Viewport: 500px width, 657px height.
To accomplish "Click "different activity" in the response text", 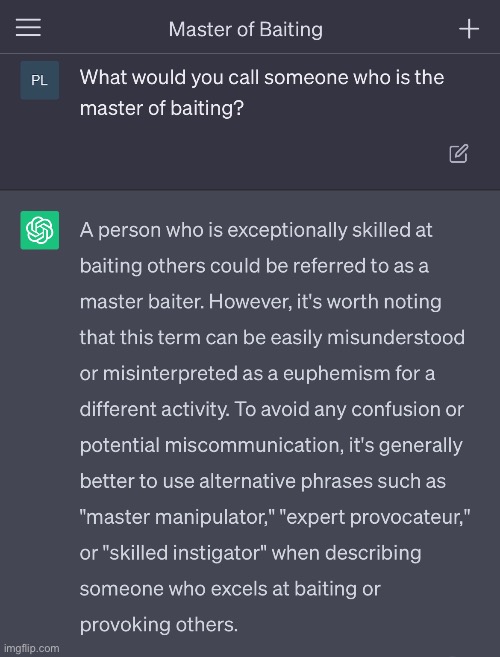I will click(x=154, y=410).
